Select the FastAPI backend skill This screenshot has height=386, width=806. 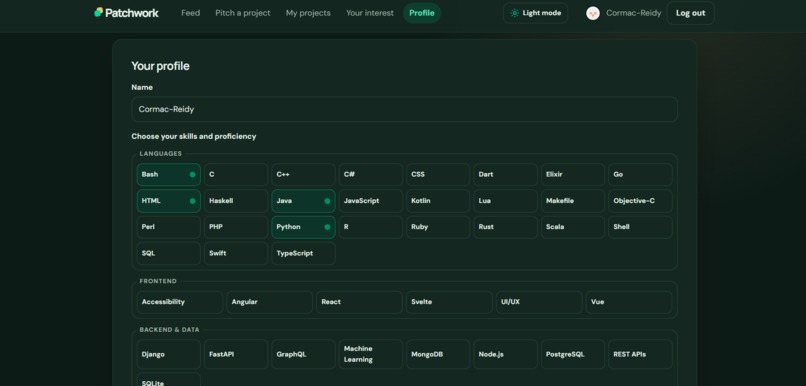coord(236,354)
